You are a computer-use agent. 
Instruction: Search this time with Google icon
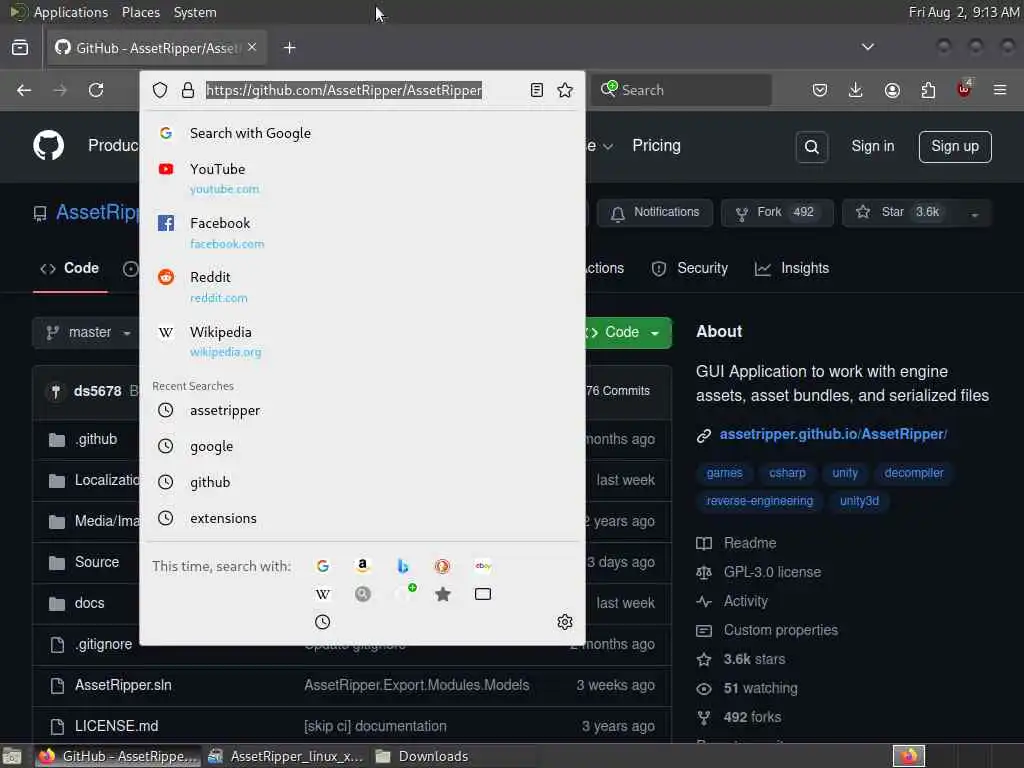click(323, 566)
